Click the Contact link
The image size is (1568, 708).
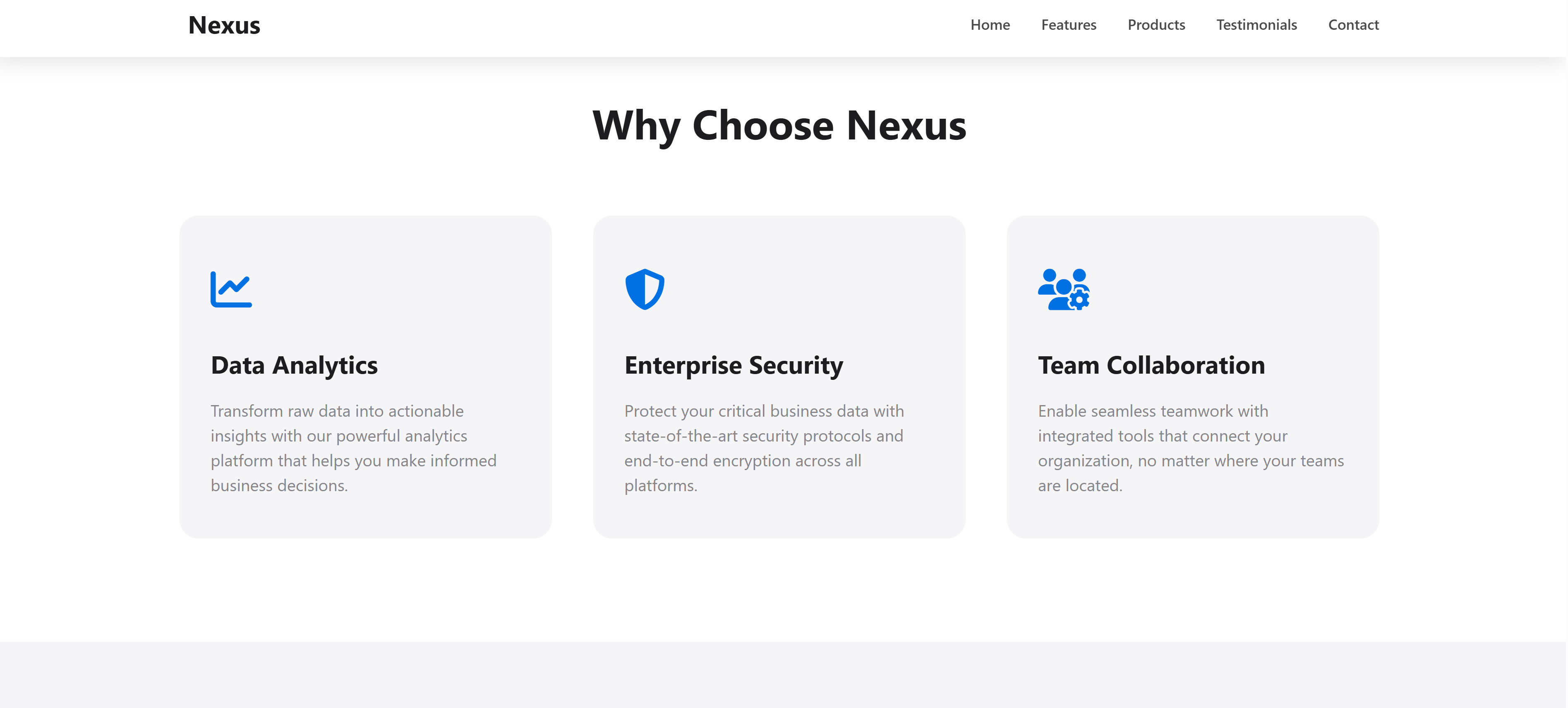1353,25
